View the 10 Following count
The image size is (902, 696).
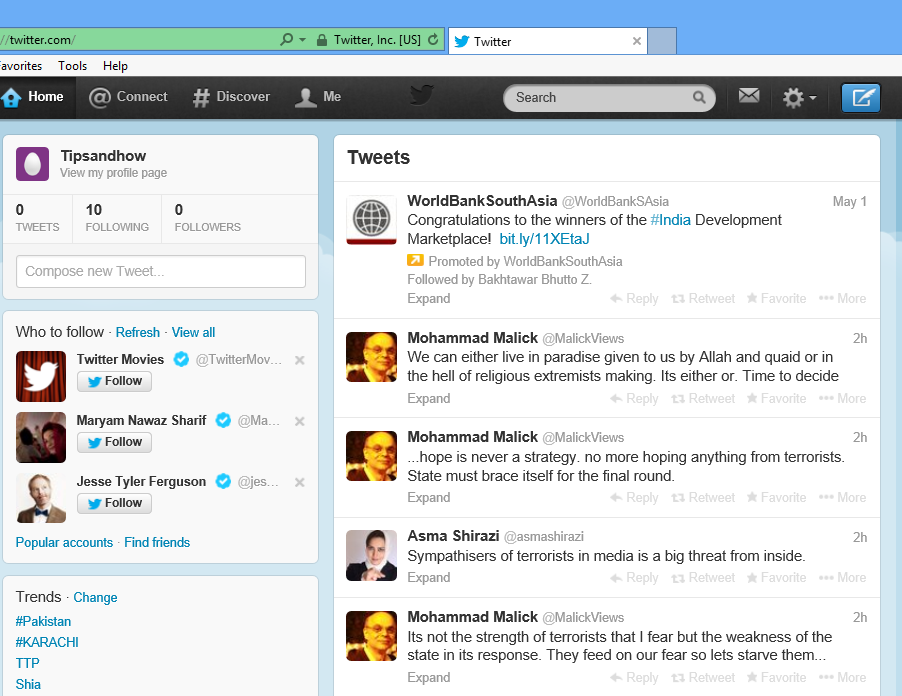coord(117,218)
